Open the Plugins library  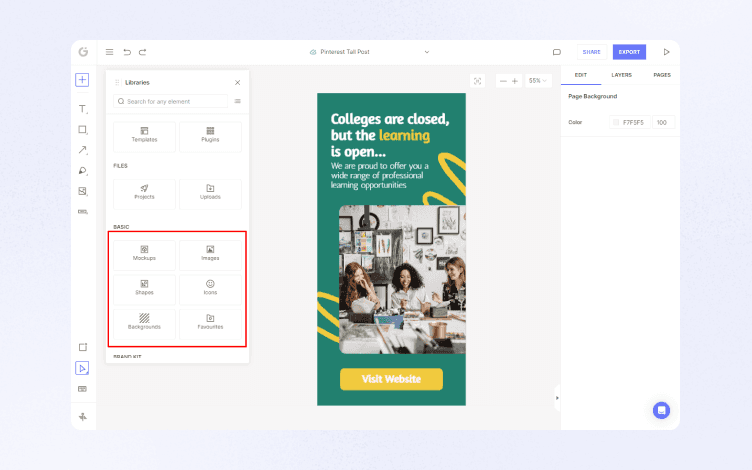(x=210, y=137)
